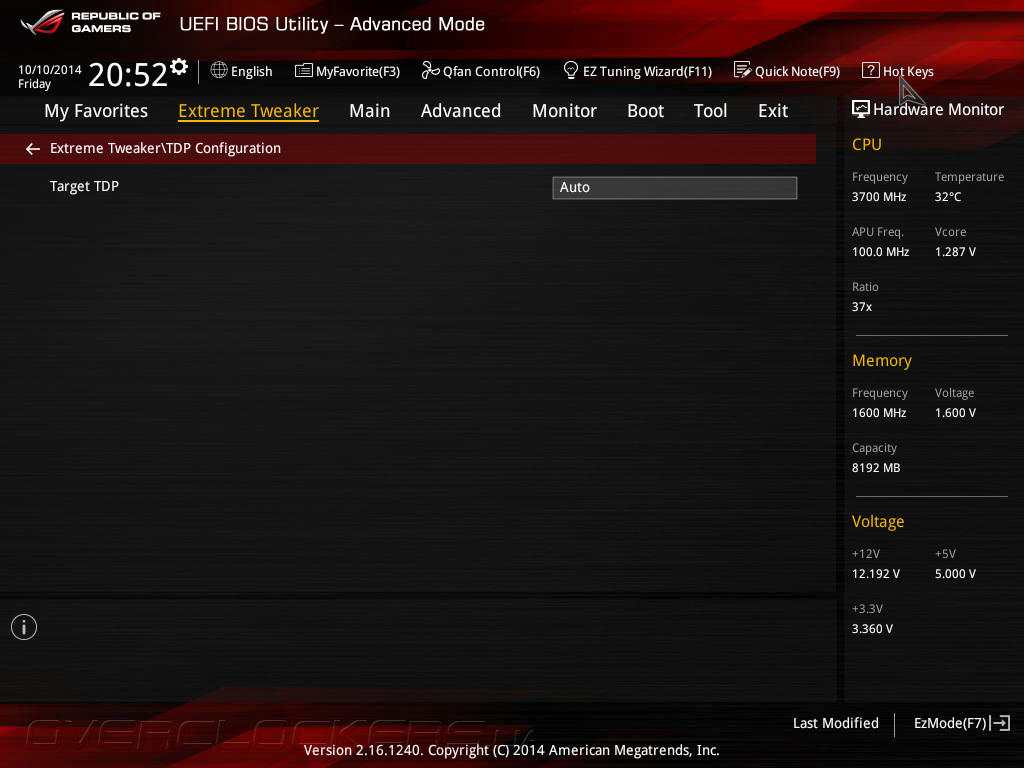Click the Quick Note pencil icon
The width and height of the screenshot is (1024, 768).
(743, 70)
